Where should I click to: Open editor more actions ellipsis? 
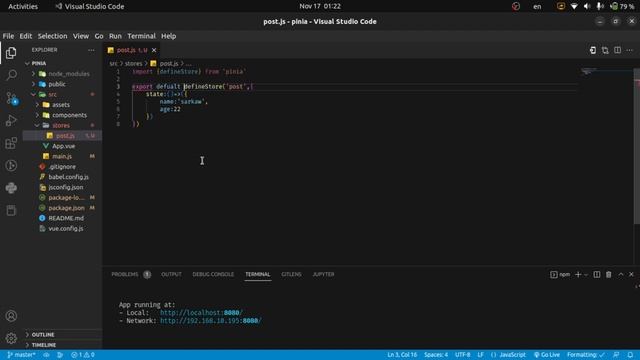[x=630, y=50]
